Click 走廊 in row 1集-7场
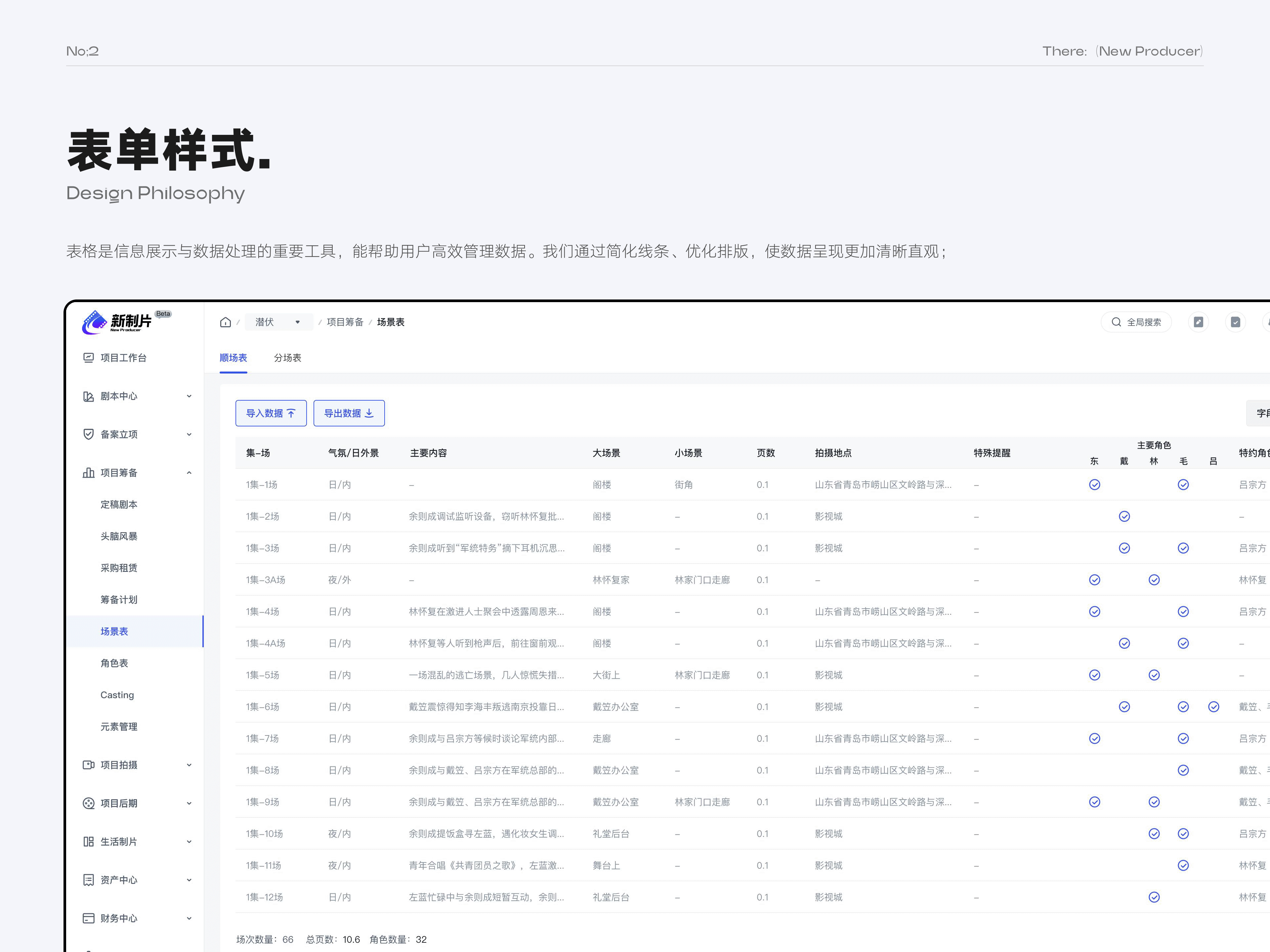This screenshot has height=952, width=1270. 602,738
